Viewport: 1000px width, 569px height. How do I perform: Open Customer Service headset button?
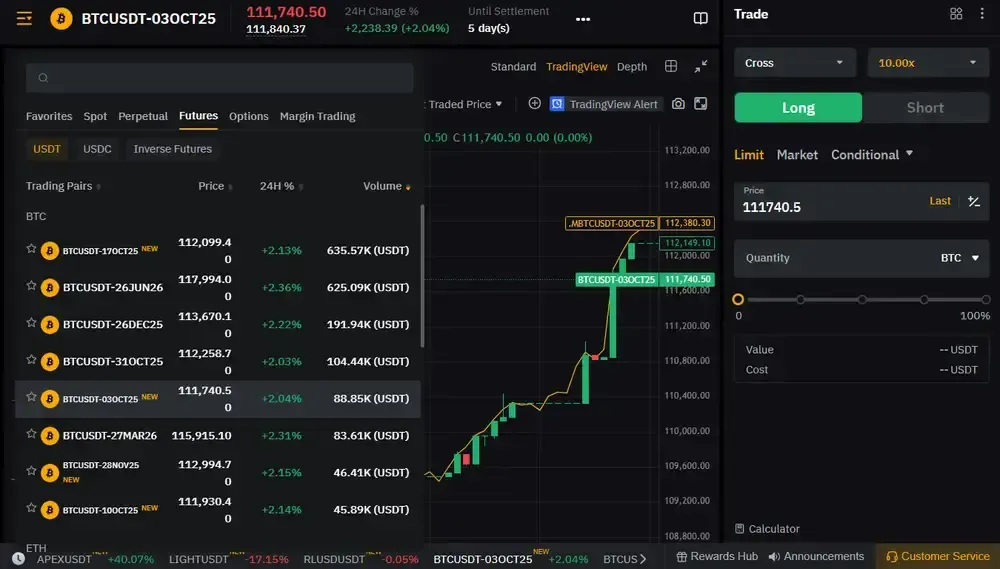click(938, 556)
